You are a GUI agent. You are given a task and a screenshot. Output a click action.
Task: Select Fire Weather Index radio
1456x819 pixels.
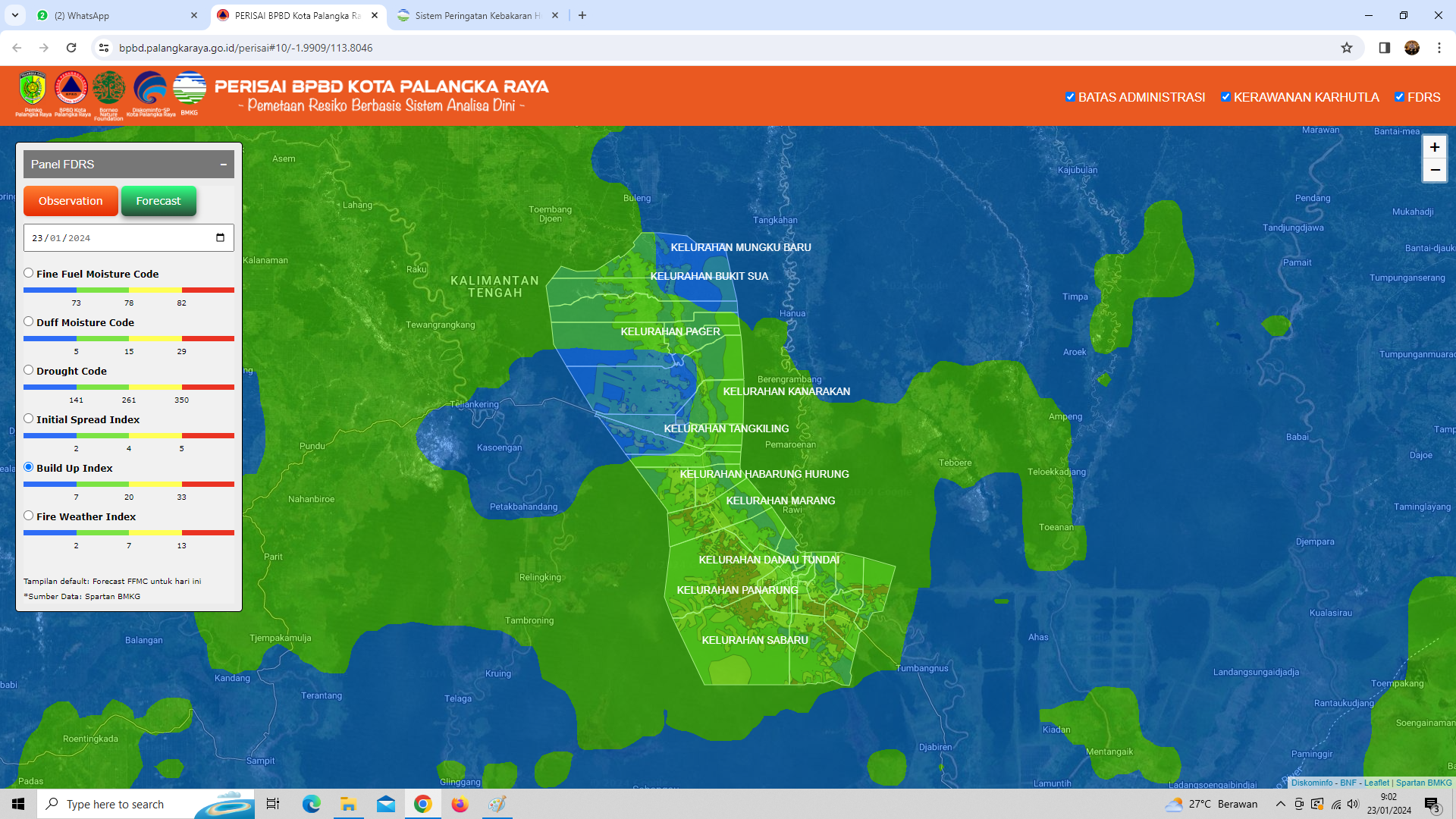pyautogui.click(x=28, y=516)
